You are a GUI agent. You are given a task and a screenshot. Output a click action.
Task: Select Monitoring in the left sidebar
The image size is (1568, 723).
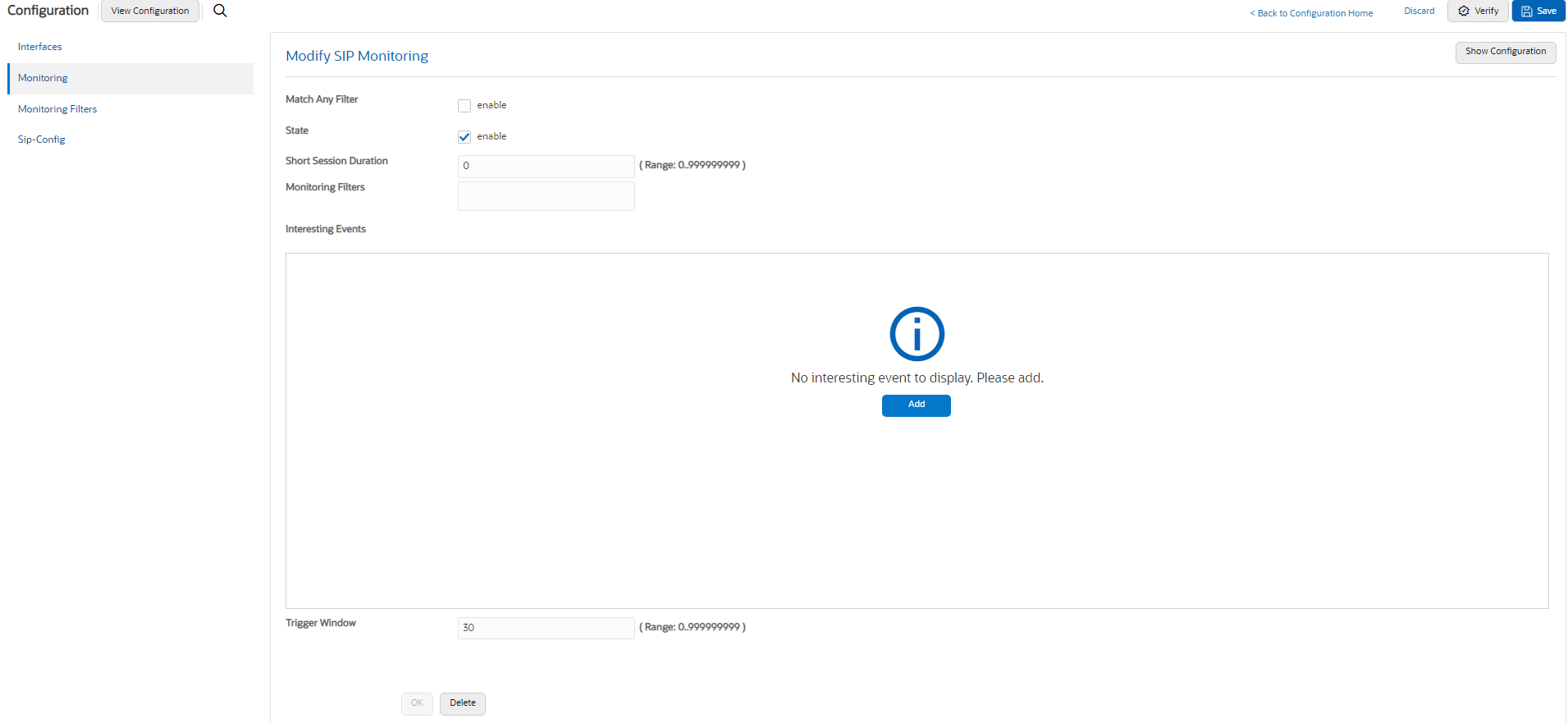[130, 79]
